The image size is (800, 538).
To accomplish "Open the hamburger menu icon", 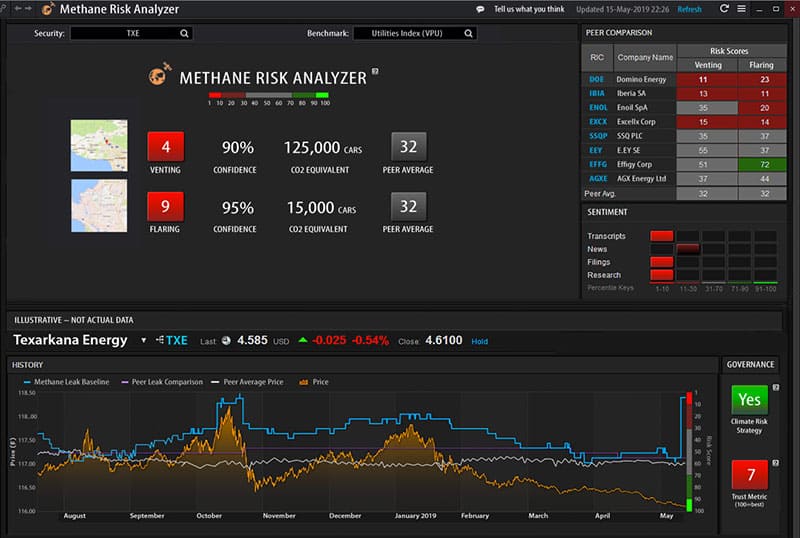I will (741, 9).
